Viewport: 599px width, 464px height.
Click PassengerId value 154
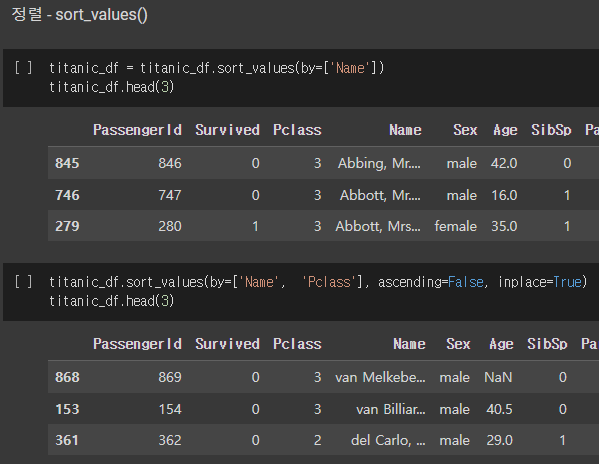click(170, 409)
